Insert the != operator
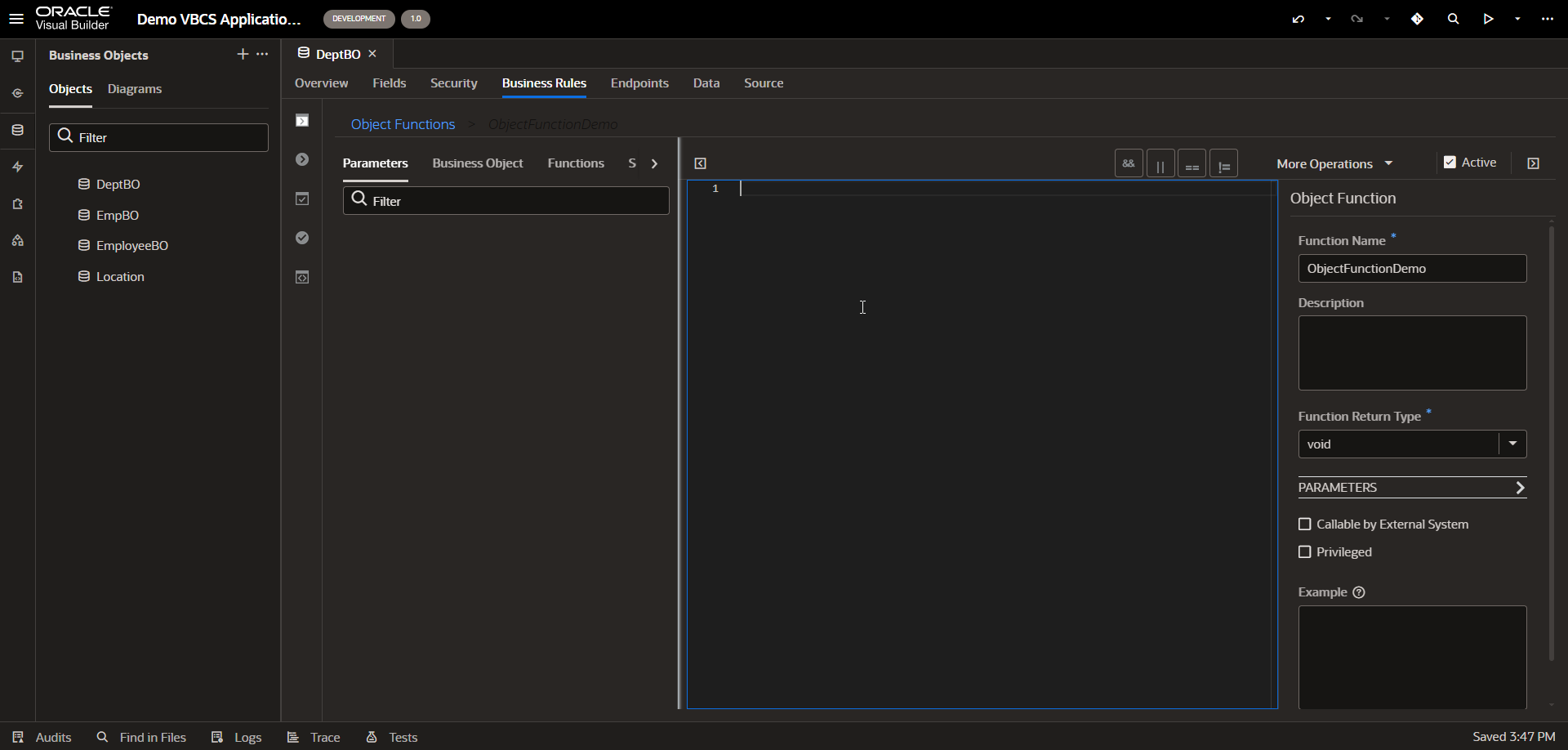The image size is (1568, 750). pos(1223,163)
